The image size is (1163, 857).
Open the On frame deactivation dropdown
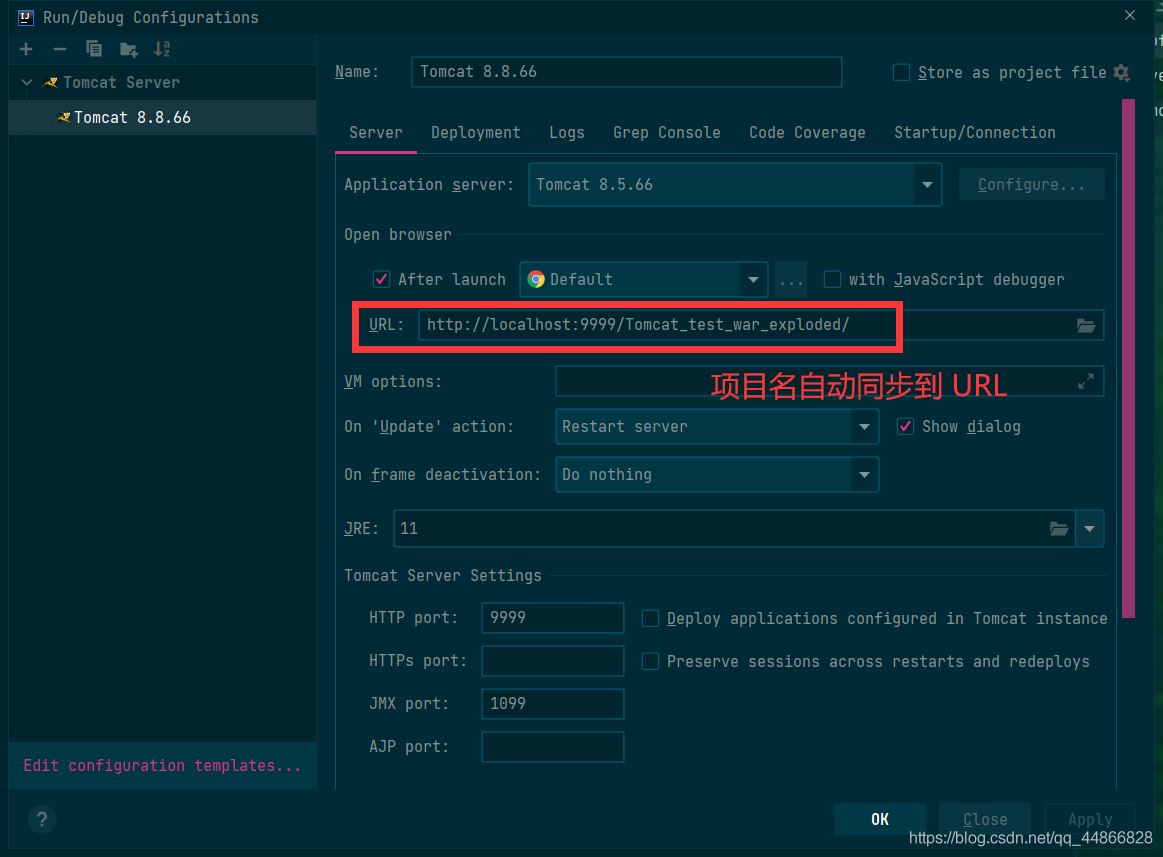tap(717, 475)
